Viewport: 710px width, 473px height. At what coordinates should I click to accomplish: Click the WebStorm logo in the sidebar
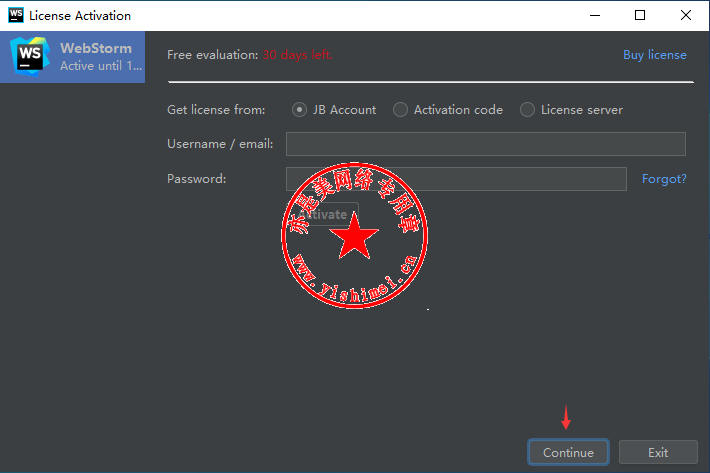pos(29,56)
